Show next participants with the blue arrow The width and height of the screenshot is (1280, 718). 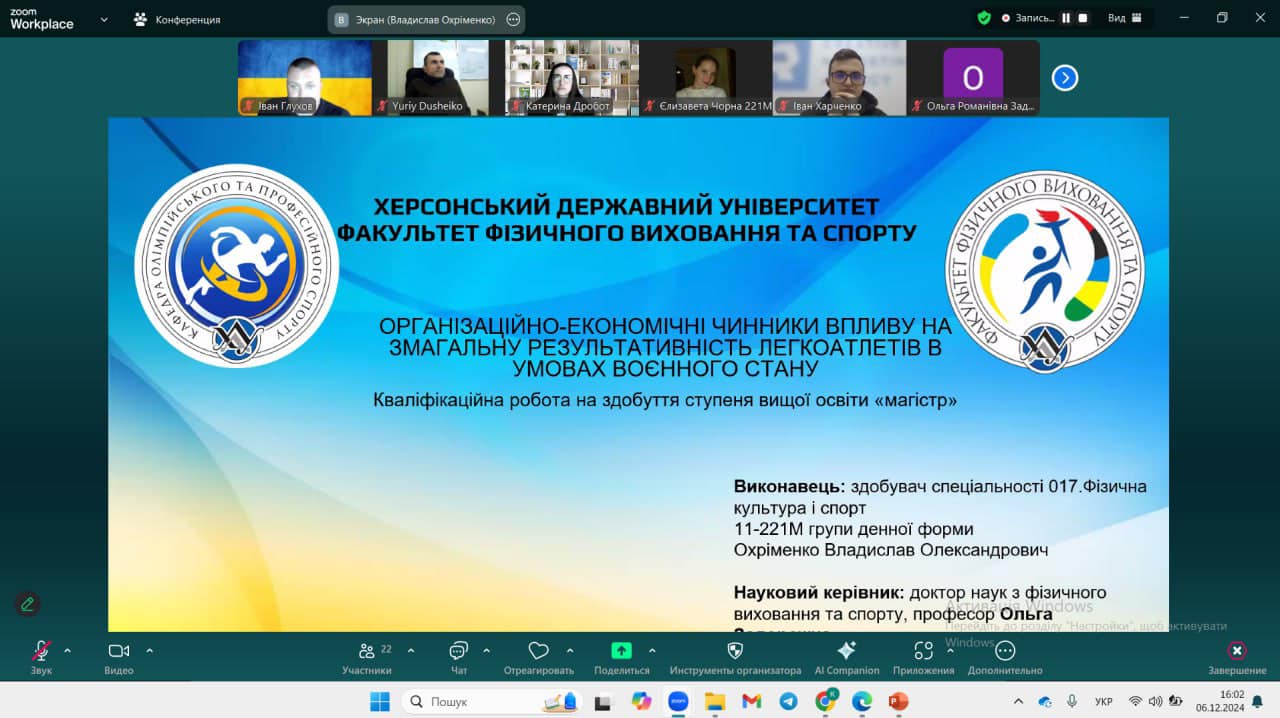[x=1065, y=78]
